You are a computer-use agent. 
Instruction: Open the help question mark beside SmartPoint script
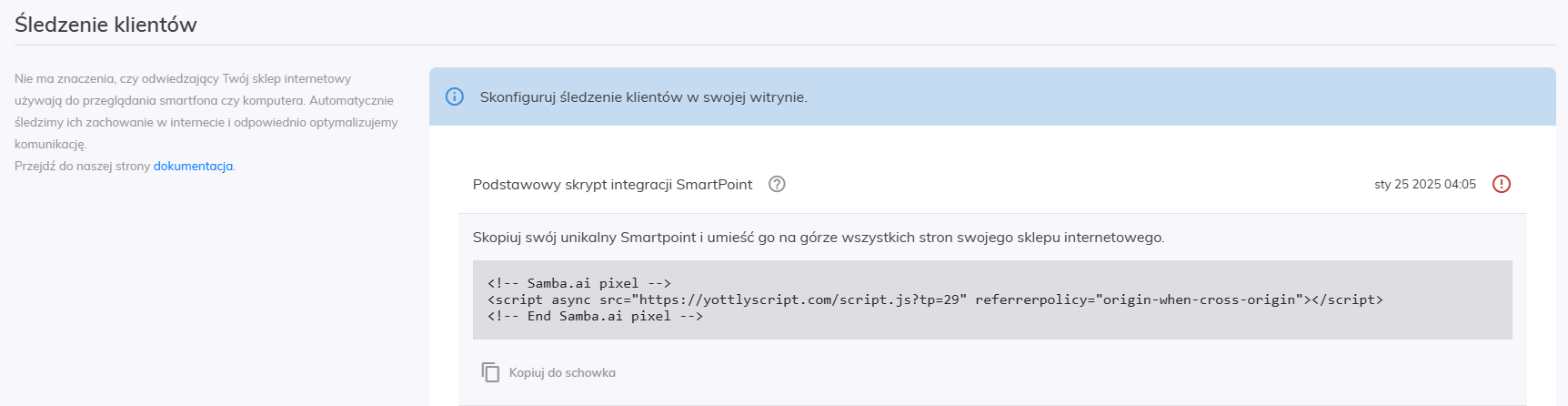(x=777, y=184)
